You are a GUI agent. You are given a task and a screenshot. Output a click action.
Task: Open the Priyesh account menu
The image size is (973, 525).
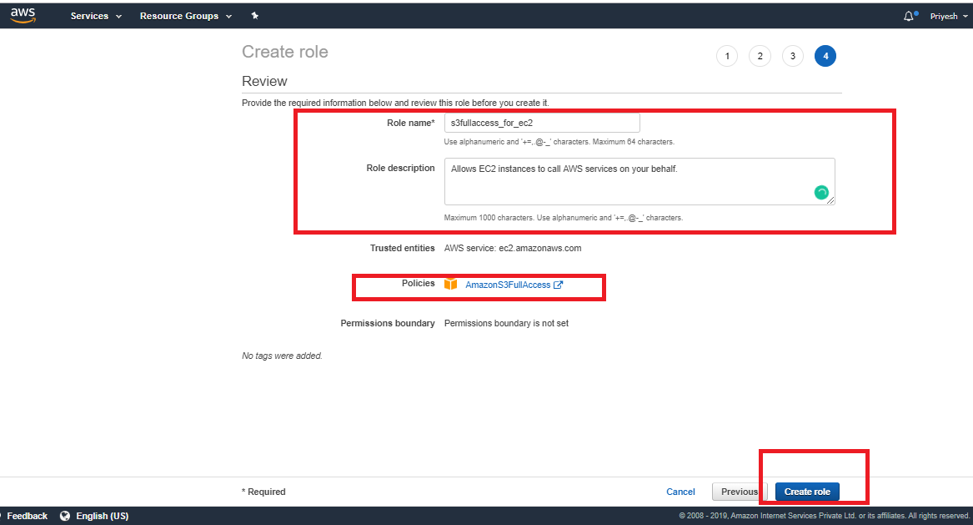[x=947, y=16]
